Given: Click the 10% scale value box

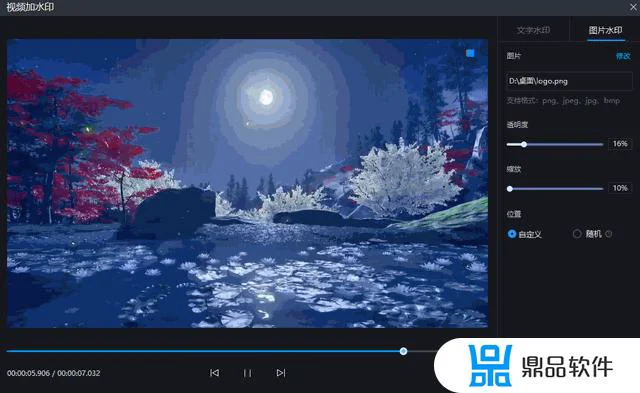Looking at the screenshot, I should tap(620, 188).
